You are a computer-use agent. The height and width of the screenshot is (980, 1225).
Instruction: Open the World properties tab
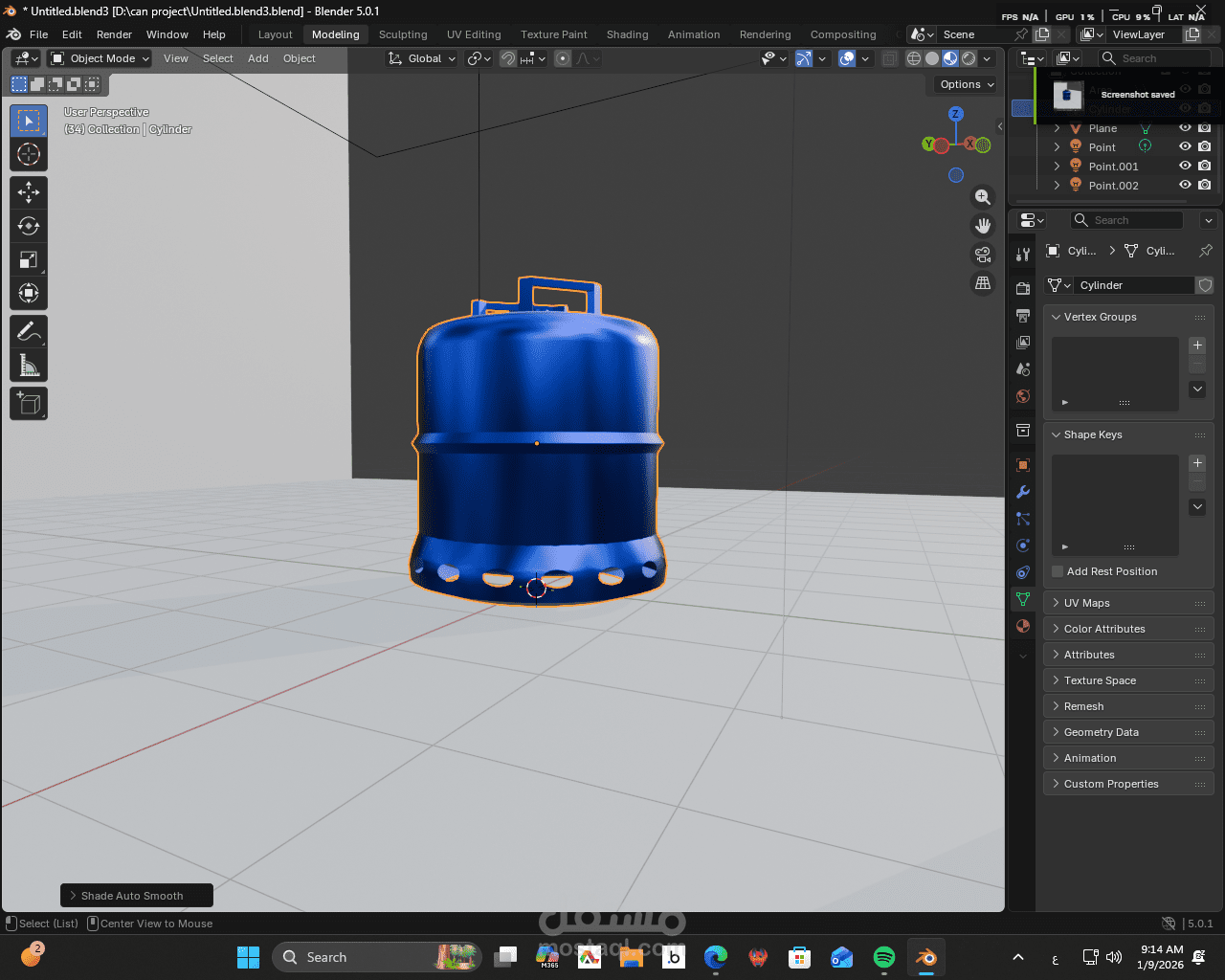coord(1023,396)
